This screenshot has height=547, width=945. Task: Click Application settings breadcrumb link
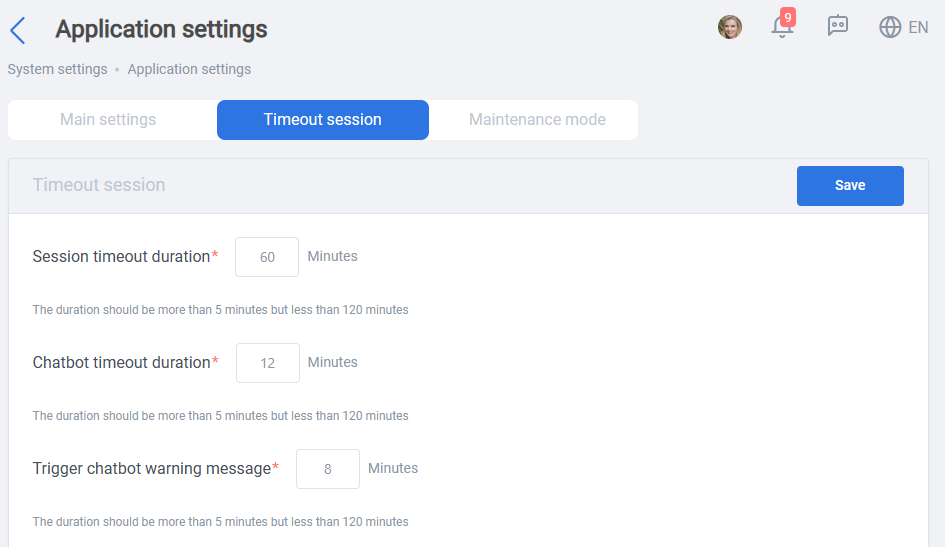click(x=189, y=69)
